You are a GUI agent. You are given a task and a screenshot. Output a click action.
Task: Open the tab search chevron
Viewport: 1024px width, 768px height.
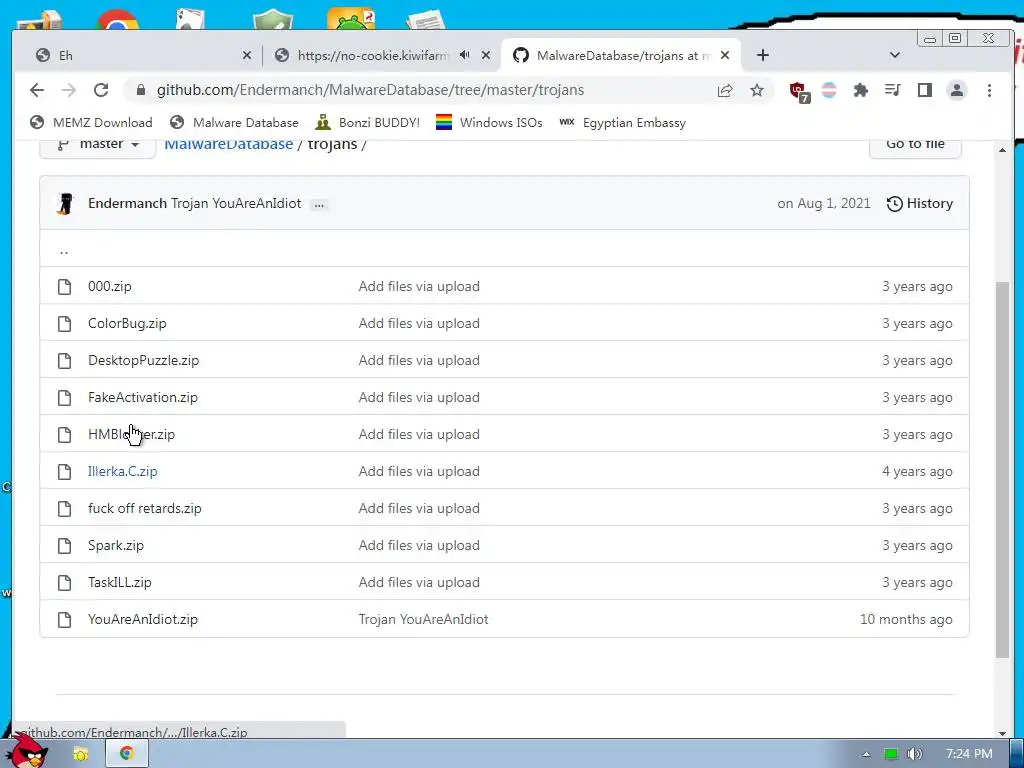pos(895,55)
